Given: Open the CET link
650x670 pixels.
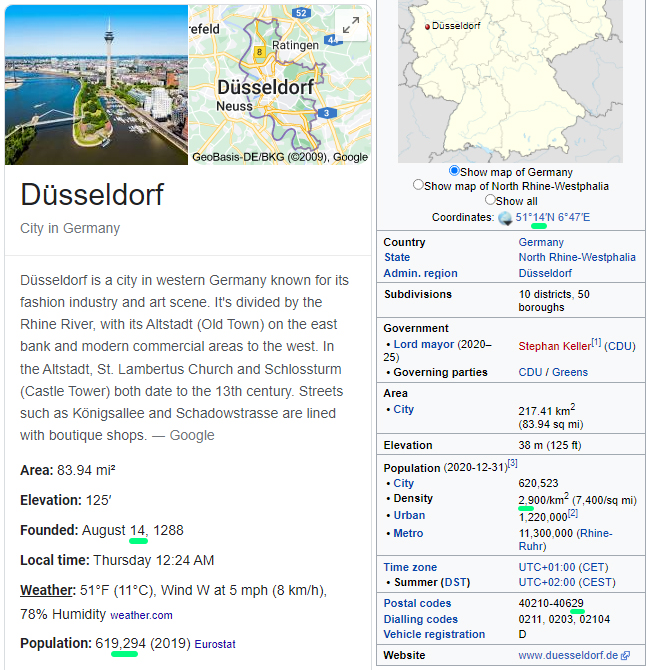Looking at the screenshot, I should coord(593,567).
